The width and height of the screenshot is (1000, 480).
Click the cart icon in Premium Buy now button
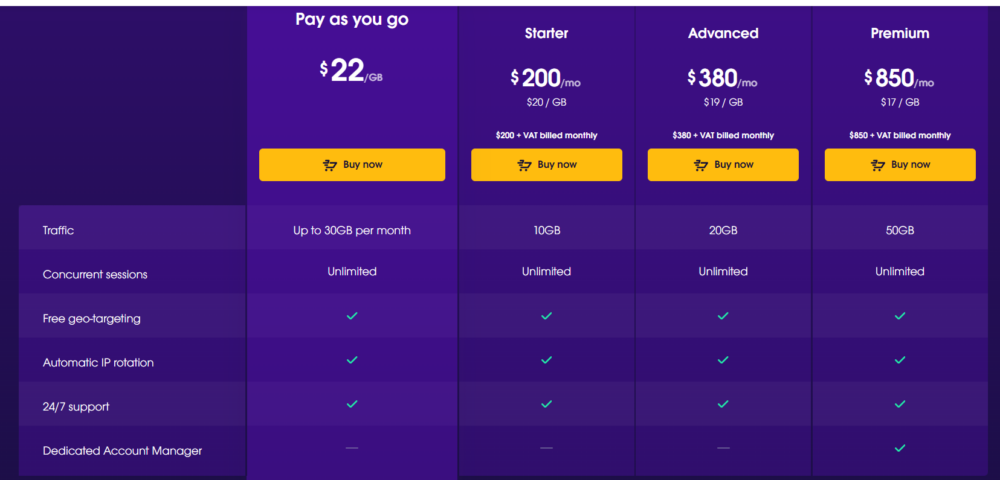[x=878, y=165]
